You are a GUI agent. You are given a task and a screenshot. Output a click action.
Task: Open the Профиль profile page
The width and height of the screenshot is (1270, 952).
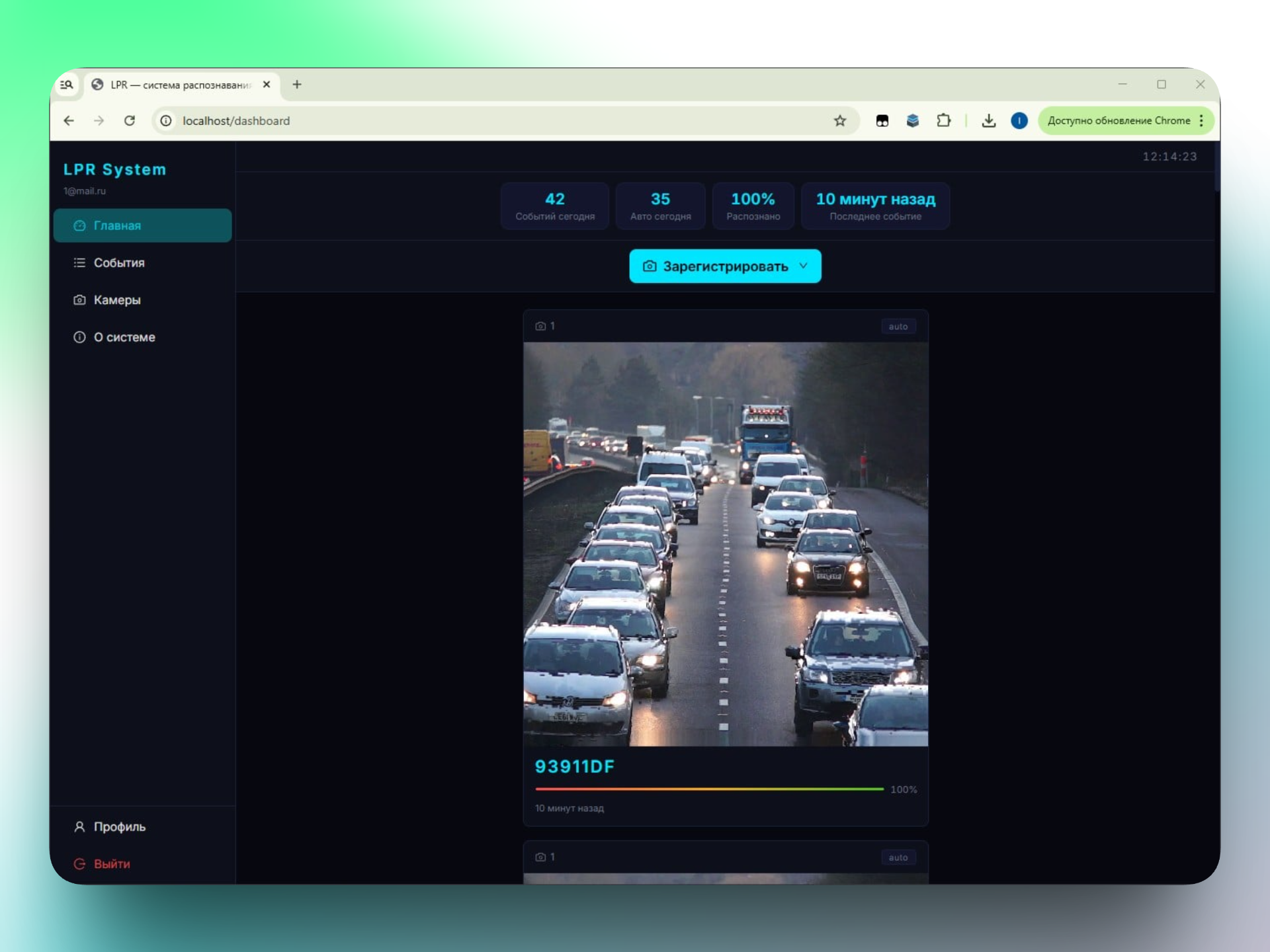(x=142, y=826)
